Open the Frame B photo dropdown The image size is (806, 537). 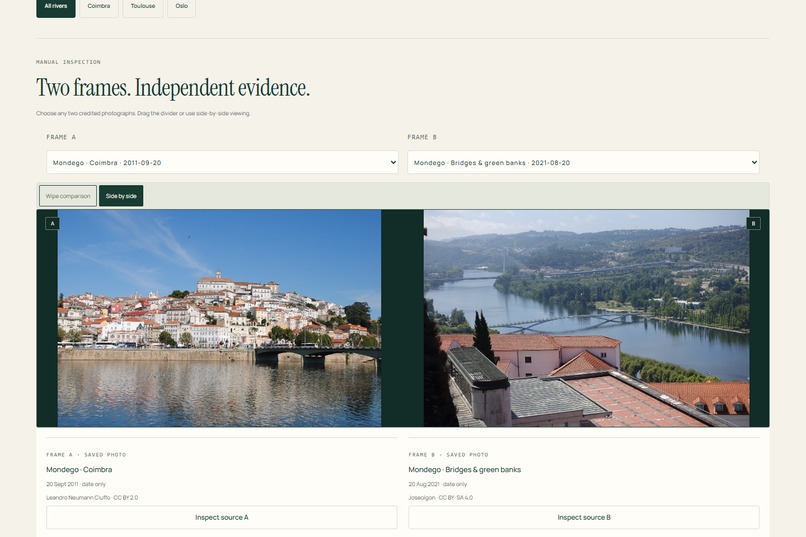583,162
